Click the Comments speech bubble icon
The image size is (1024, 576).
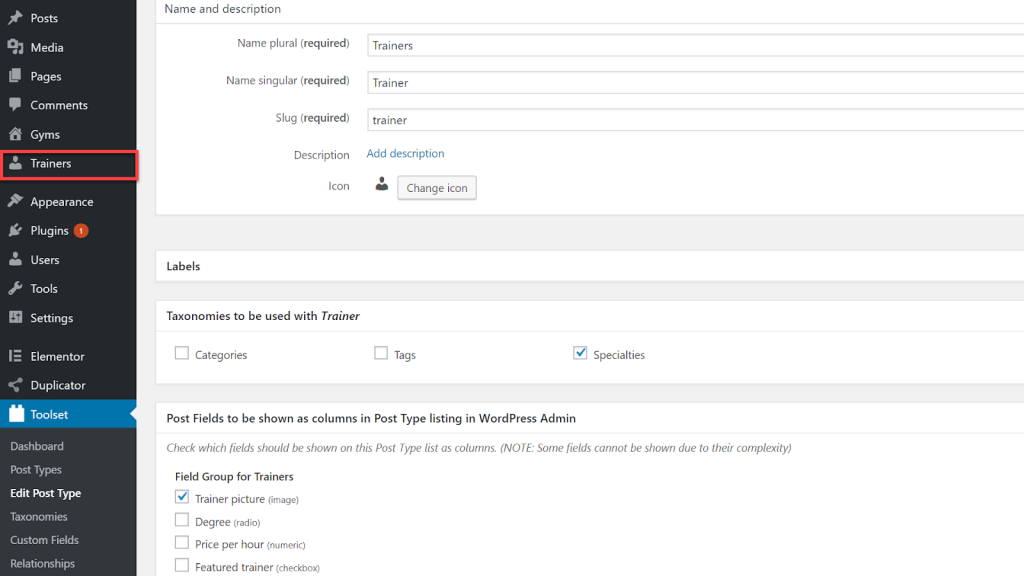15,105
